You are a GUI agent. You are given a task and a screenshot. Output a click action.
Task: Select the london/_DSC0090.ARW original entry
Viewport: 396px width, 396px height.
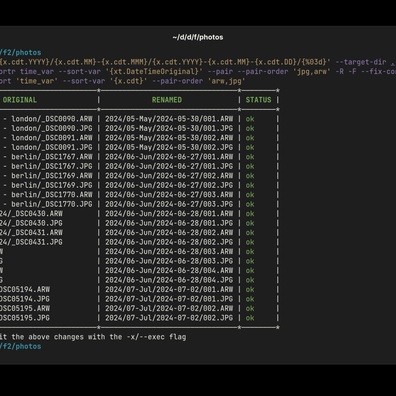(x=52, y=119)
